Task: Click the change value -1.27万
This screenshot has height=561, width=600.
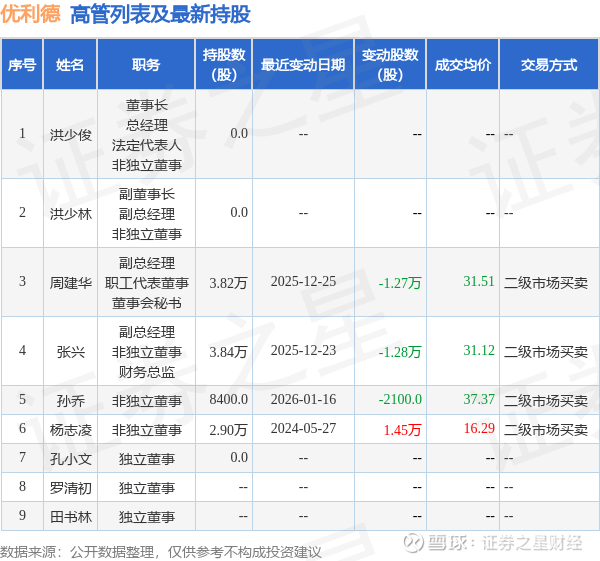Action: (x=400, y=283)
